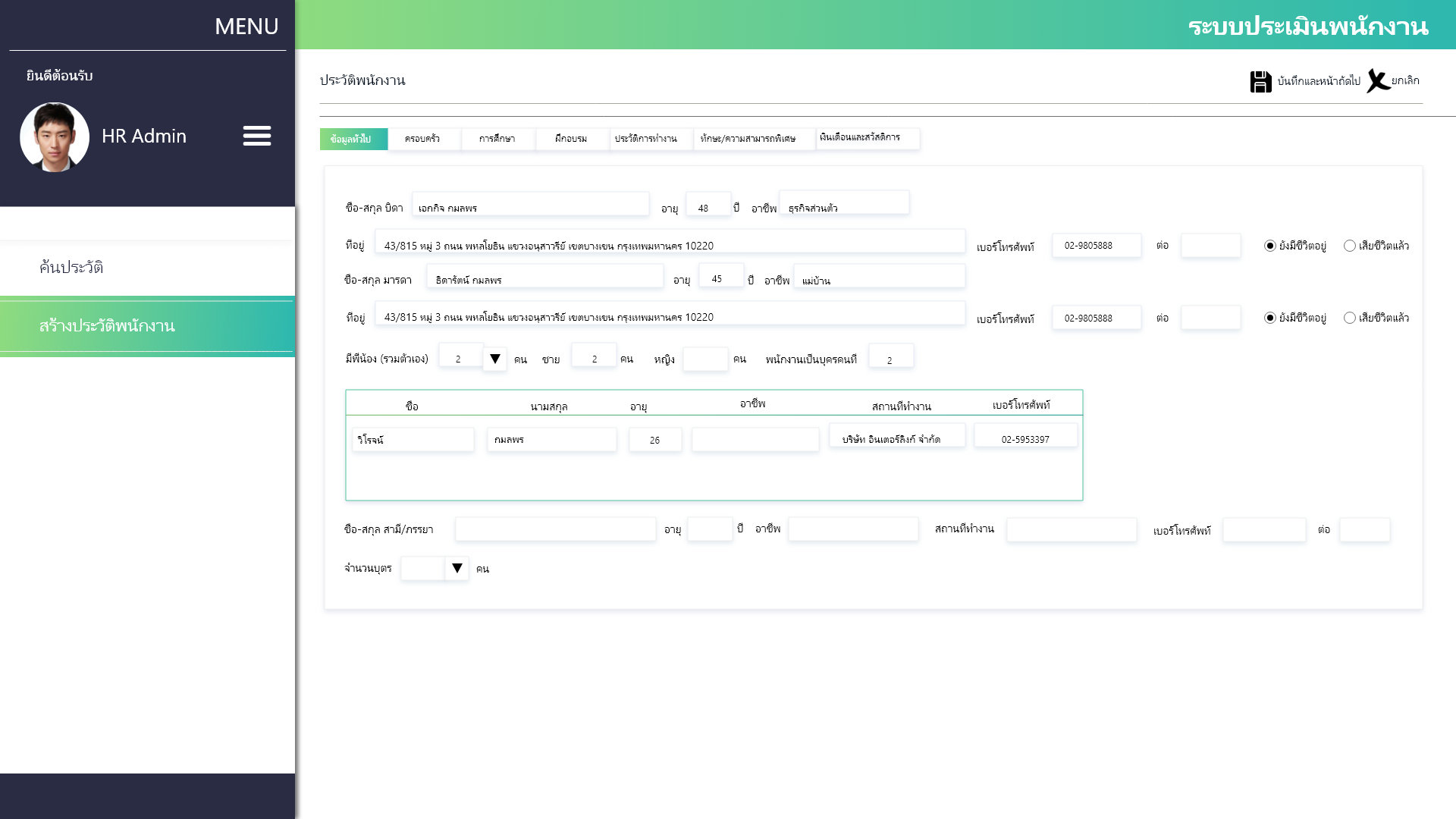1456x819 pixels.
Task: Click the cancel X icon
Action: point(1378,80)
